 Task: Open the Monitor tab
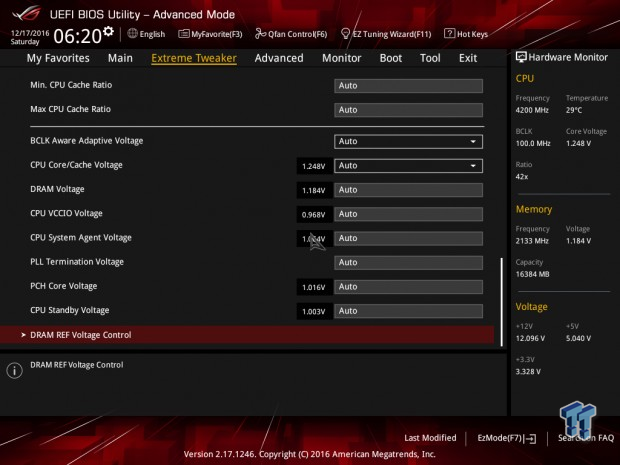pyautogui.click(x=342, y=58)
